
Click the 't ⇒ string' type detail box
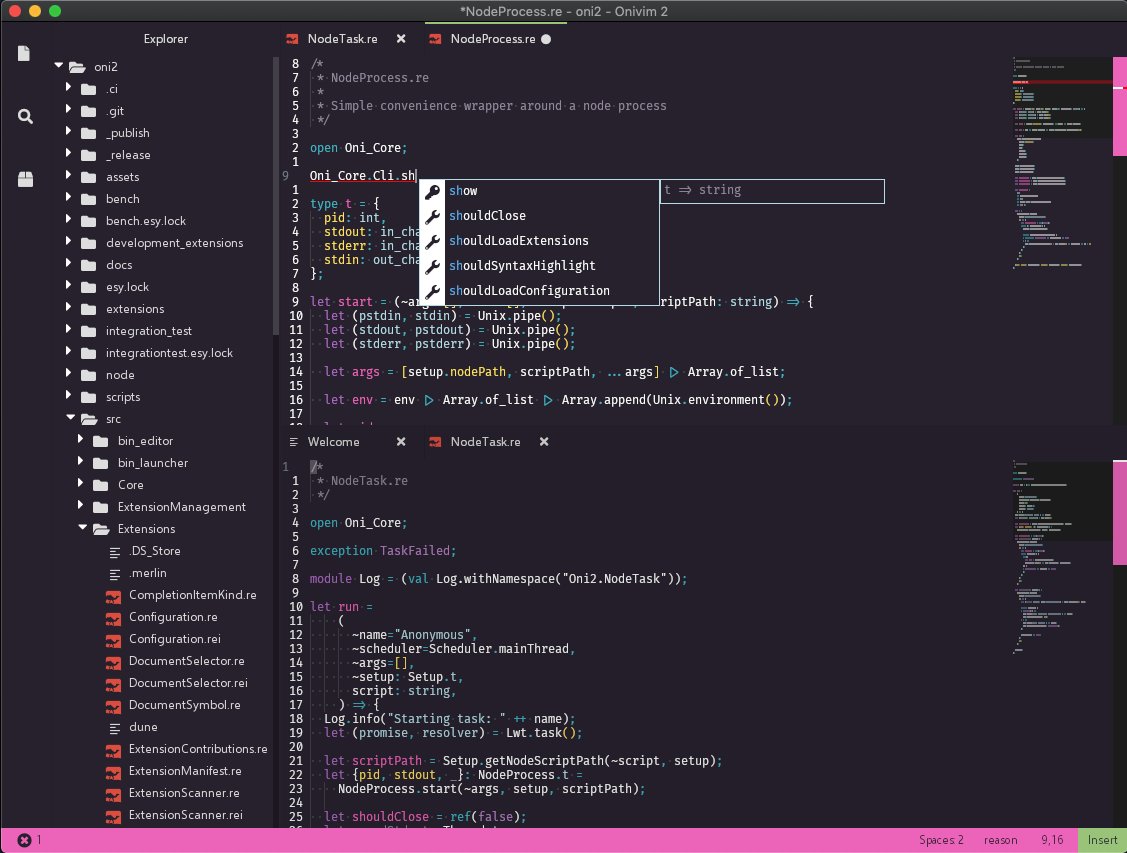click(x=772, y=191)
